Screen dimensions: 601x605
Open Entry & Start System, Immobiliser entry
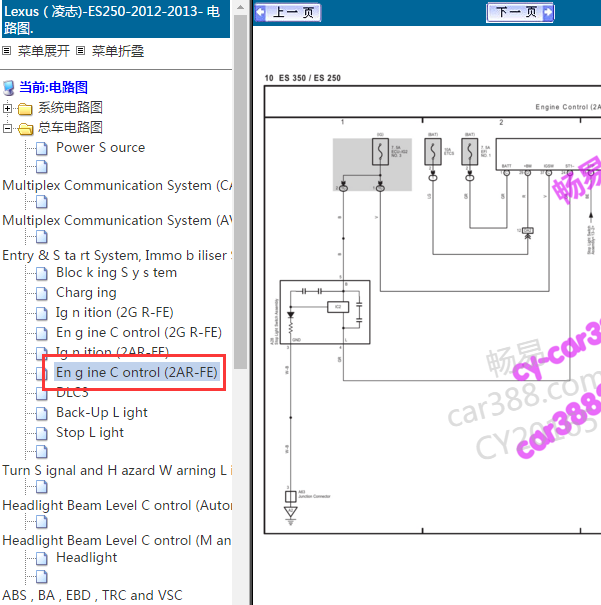coord(117,255)
